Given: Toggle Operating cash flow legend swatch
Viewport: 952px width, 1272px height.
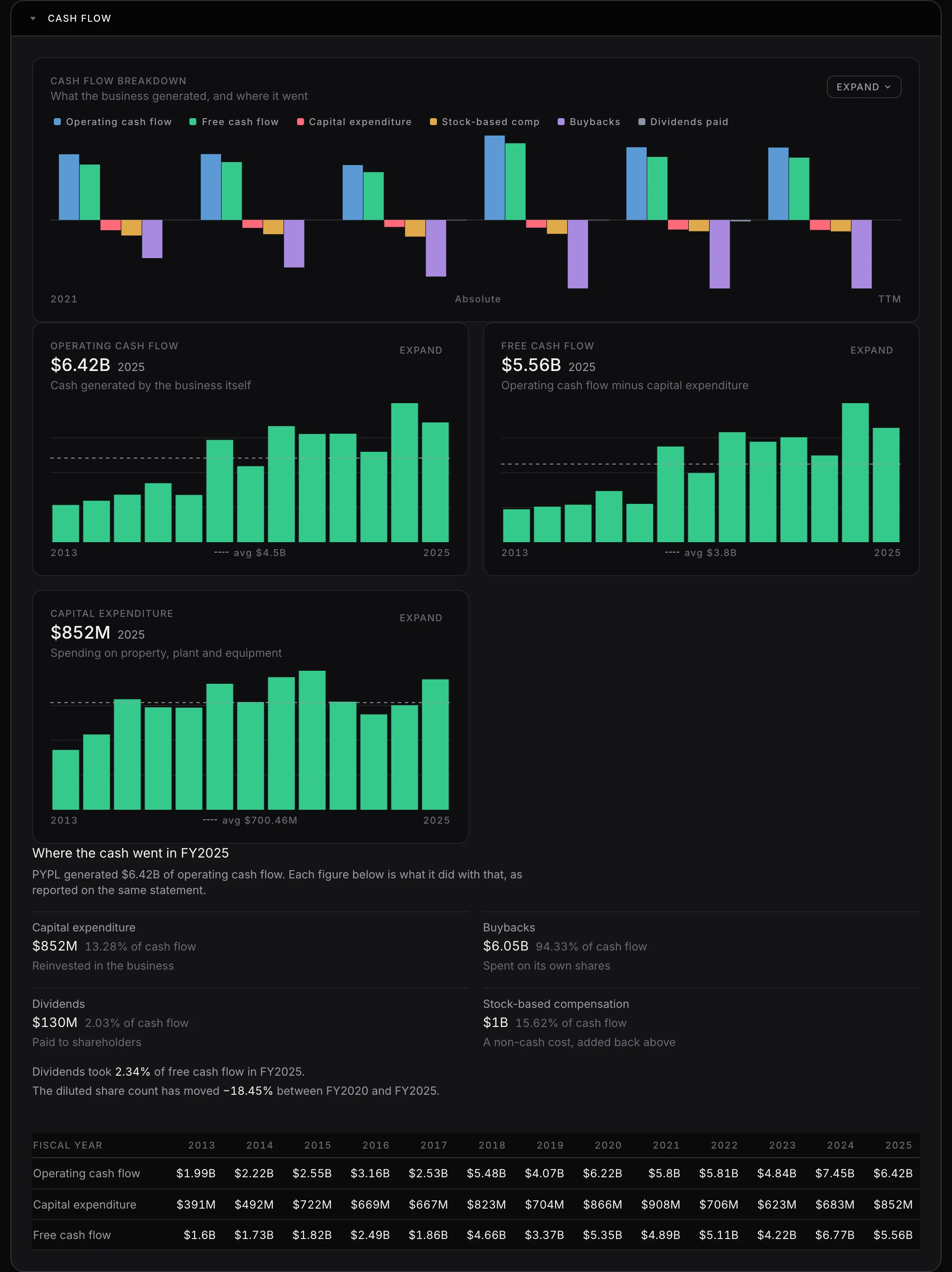Looking at the screenshot, I should 57,122.
